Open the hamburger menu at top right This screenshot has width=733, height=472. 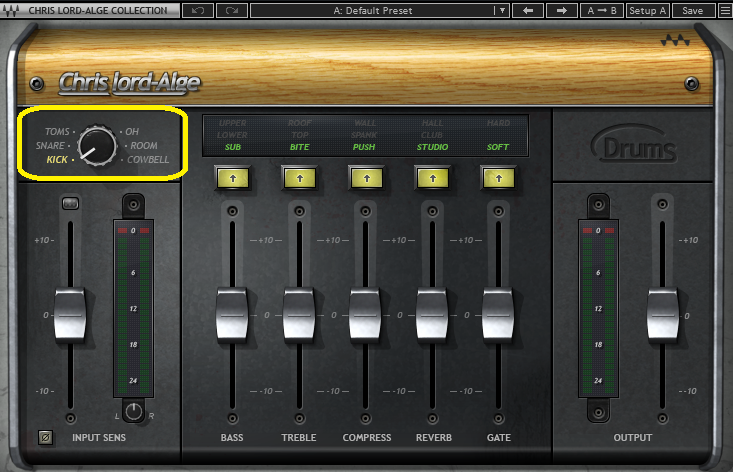coord(723,10)
